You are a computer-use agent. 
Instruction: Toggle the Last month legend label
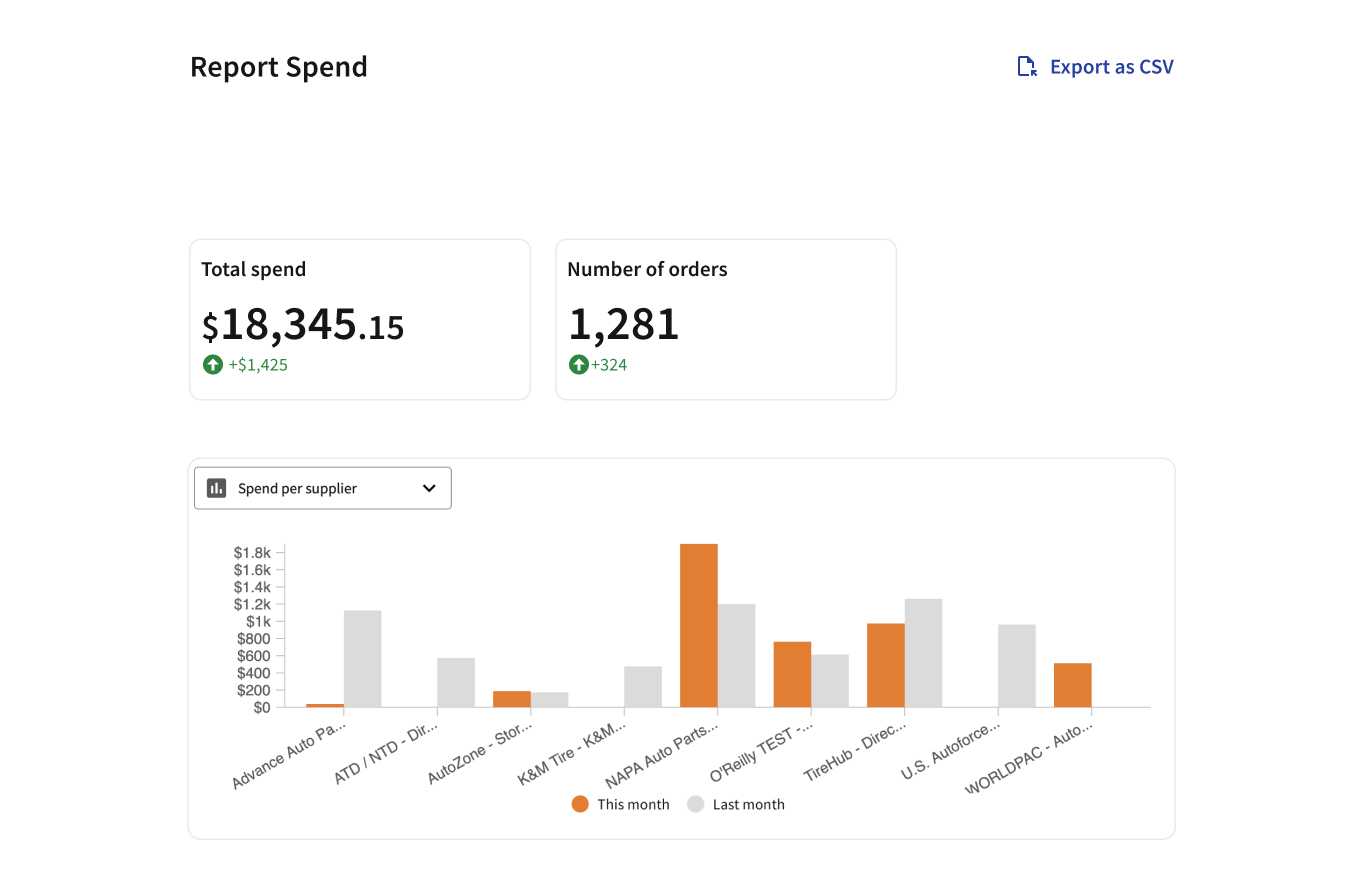coord(748,804)
